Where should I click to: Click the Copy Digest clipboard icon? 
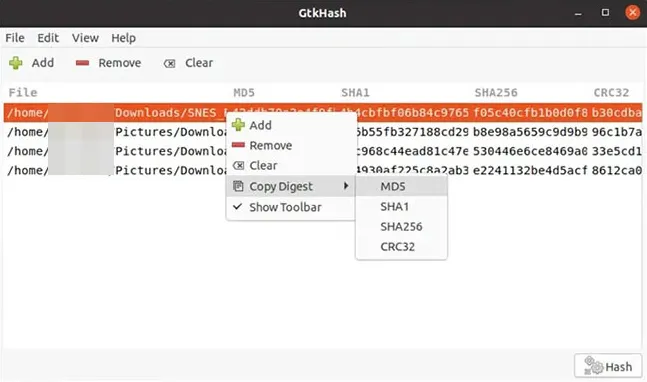[238, 186]
